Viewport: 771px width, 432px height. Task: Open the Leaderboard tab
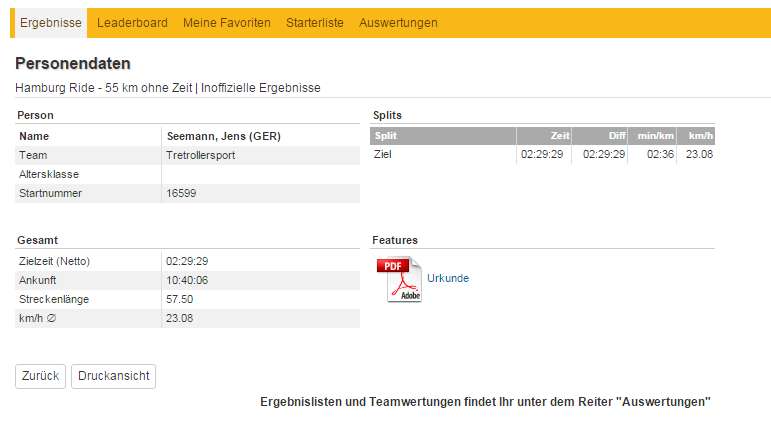point(132,22)
